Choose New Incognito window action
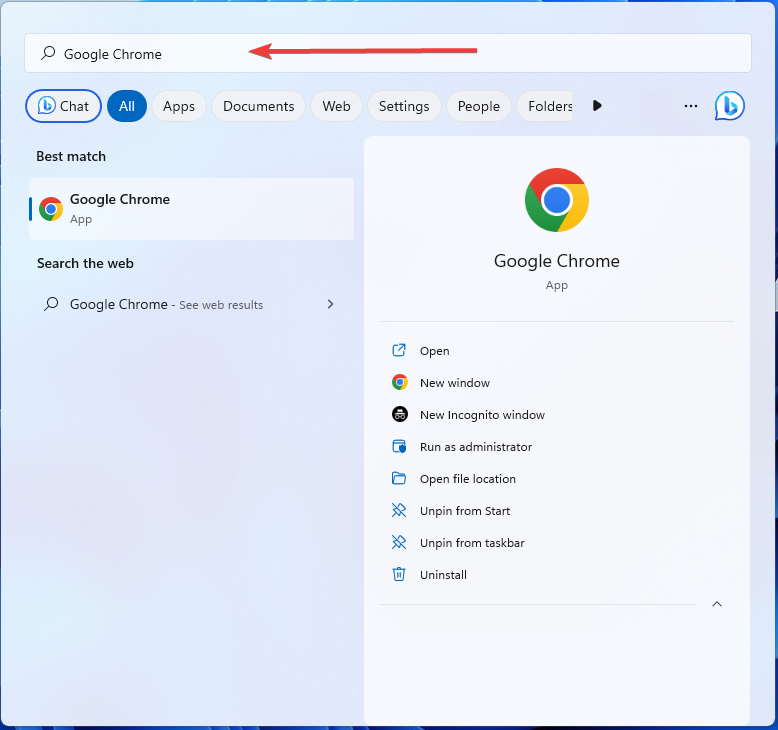The width and height of the screenshot is (778, 730). click(x=482, y=414)
